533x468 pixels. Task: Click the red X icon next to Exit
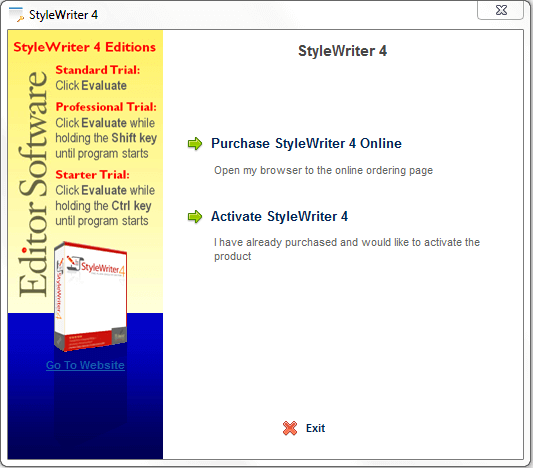tap(290, 428)
